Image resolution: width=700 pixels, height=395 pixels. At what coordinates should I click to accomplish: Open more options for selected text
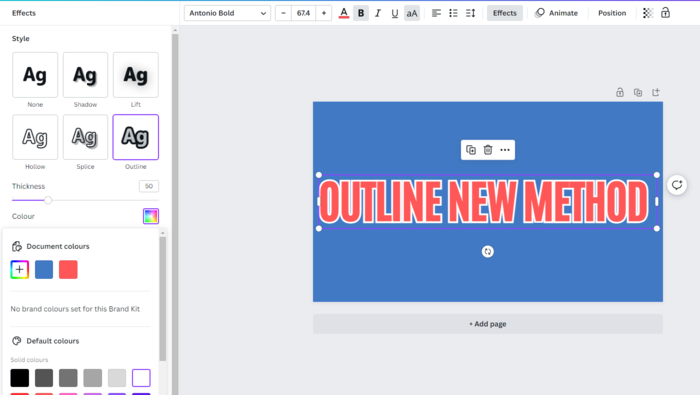(505, 150)
